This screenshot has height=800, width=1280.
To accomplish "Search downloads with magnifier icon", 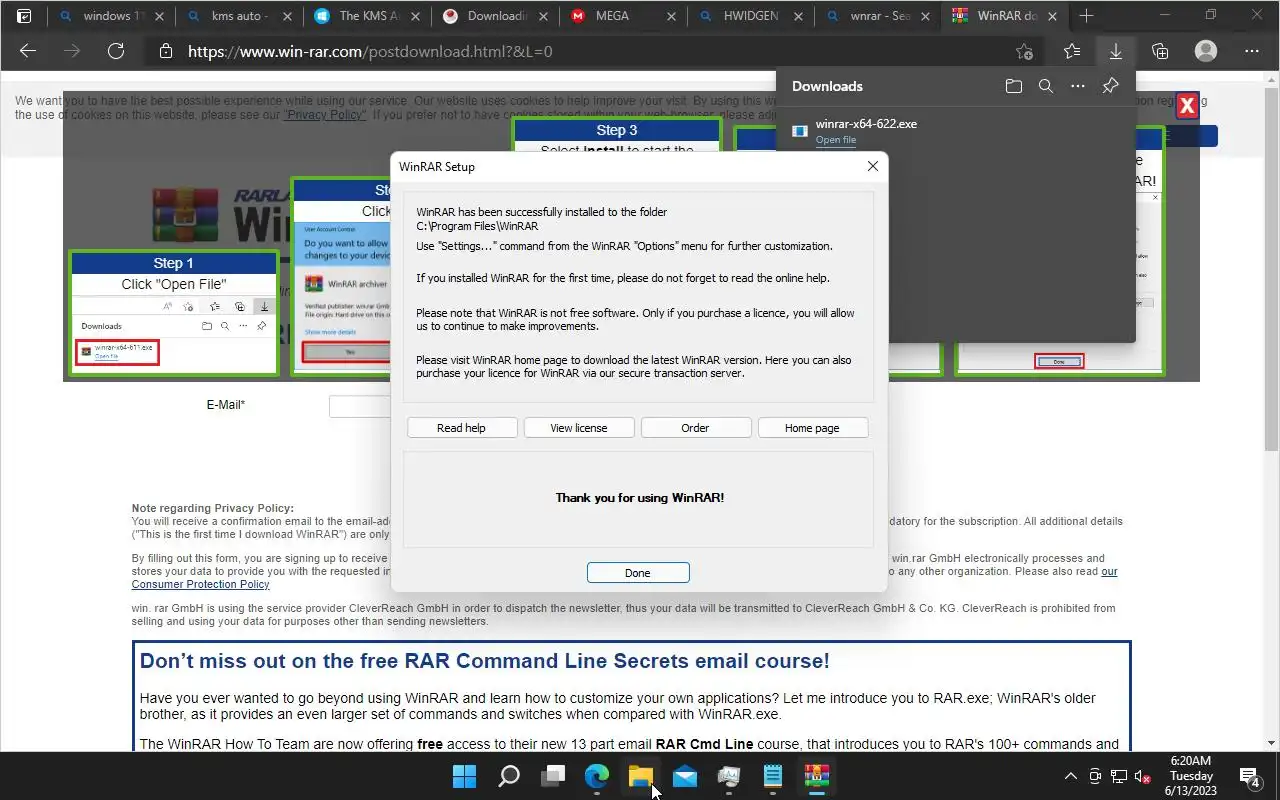I will (x=1046, y=86).
